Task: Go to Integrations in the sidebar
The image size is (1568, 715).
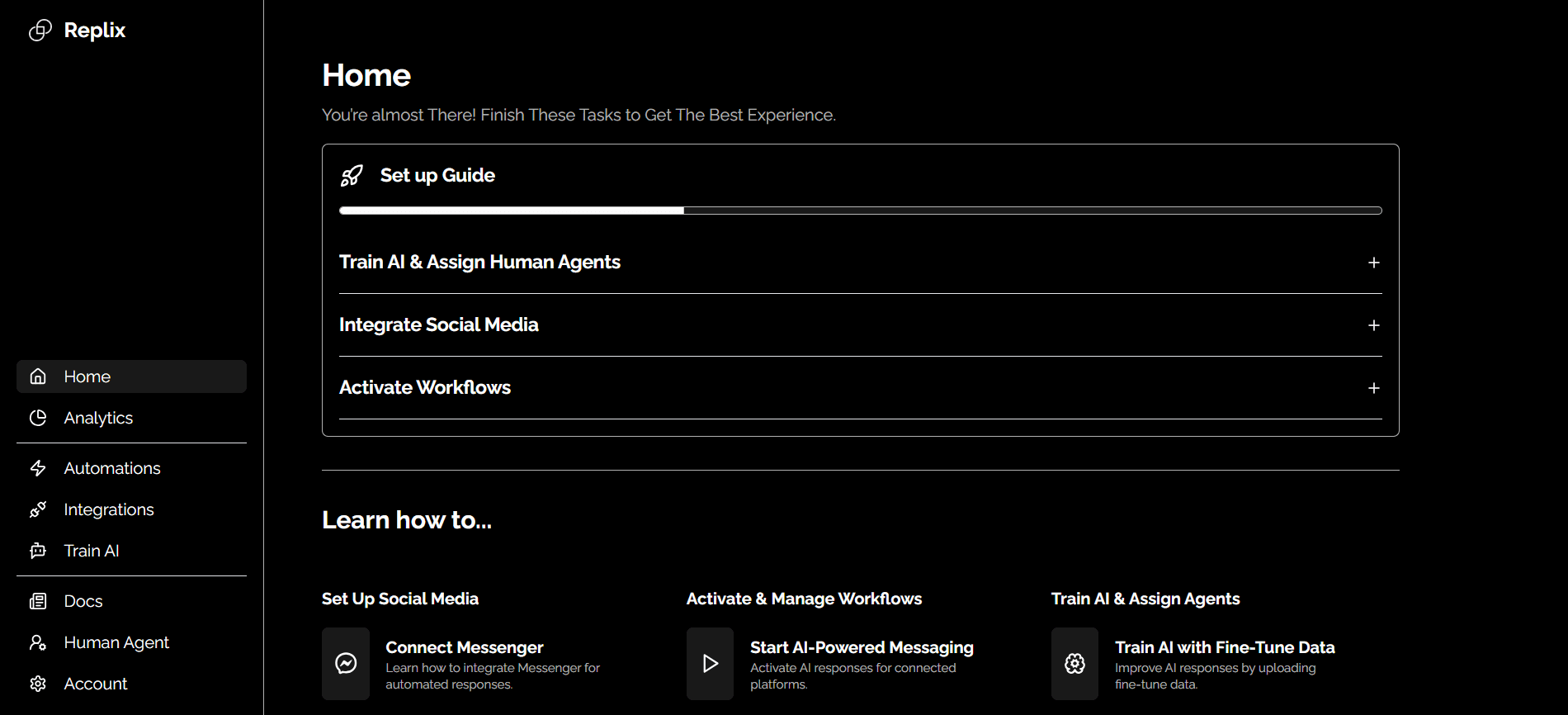Action: [x=131, y=509]
